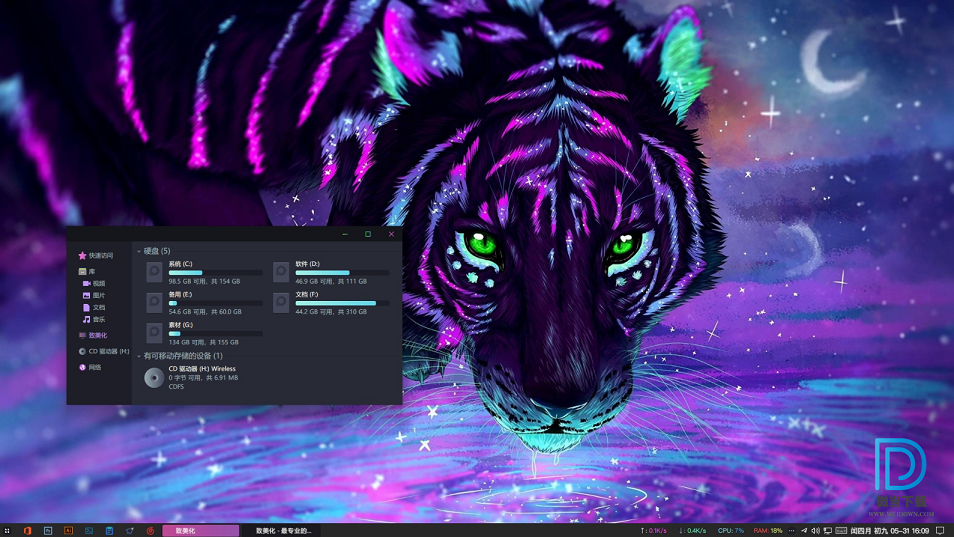Open the network monitor tray icon
The width and height of the screenshot is (954, 537).
827,530
